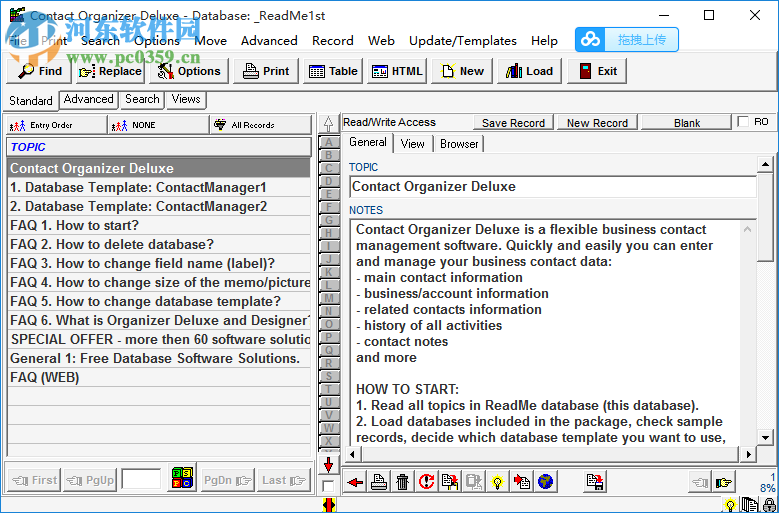Switch to the Advanced toolbar tab

click(88, 99)
